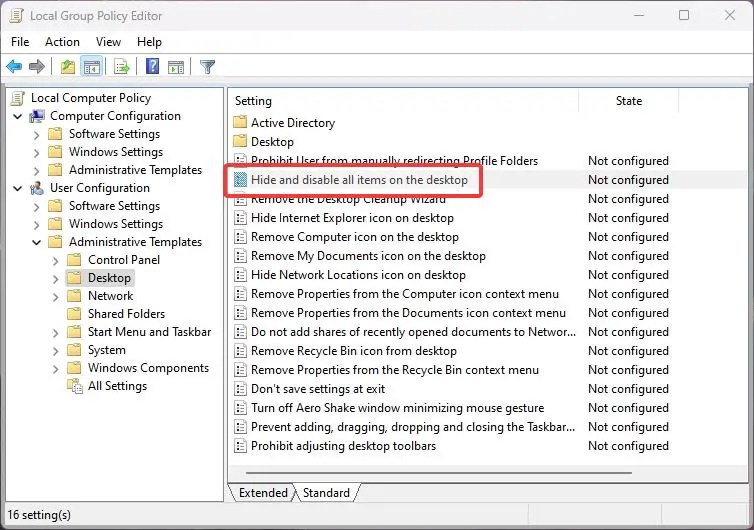Click the Filter funnel toolbar icon
Viewport: 754px width, 530px height.
(x=207, y=66)
